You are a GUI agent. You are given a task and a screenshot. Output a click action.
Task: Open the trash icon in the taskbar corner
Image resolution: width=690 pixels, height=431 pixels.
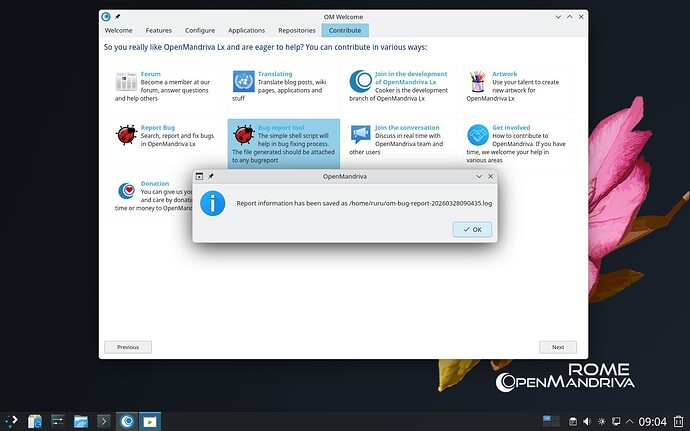(x=678, y=422)
